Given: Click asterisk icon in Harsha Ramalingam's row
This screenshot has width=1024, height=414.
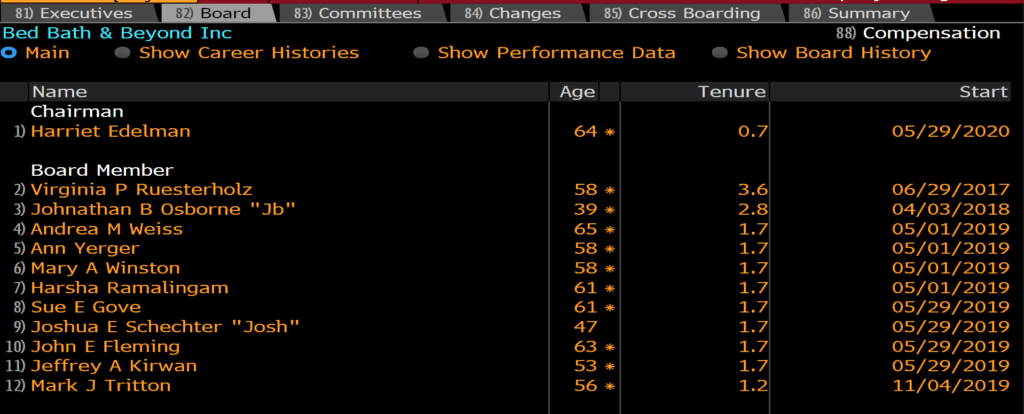Looking at the screenshot, I should [x=610, y=289].
